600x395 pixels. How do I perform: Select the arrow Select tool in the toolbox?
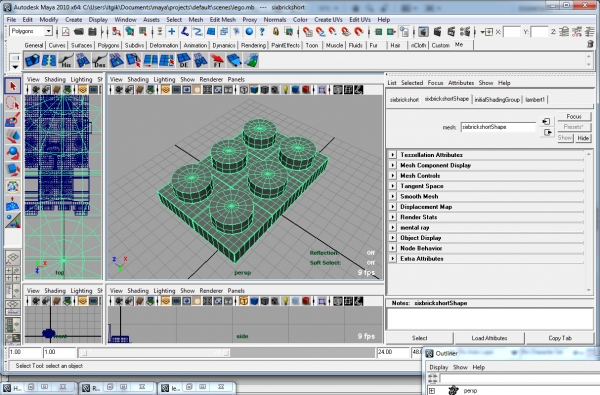(13, 86)
